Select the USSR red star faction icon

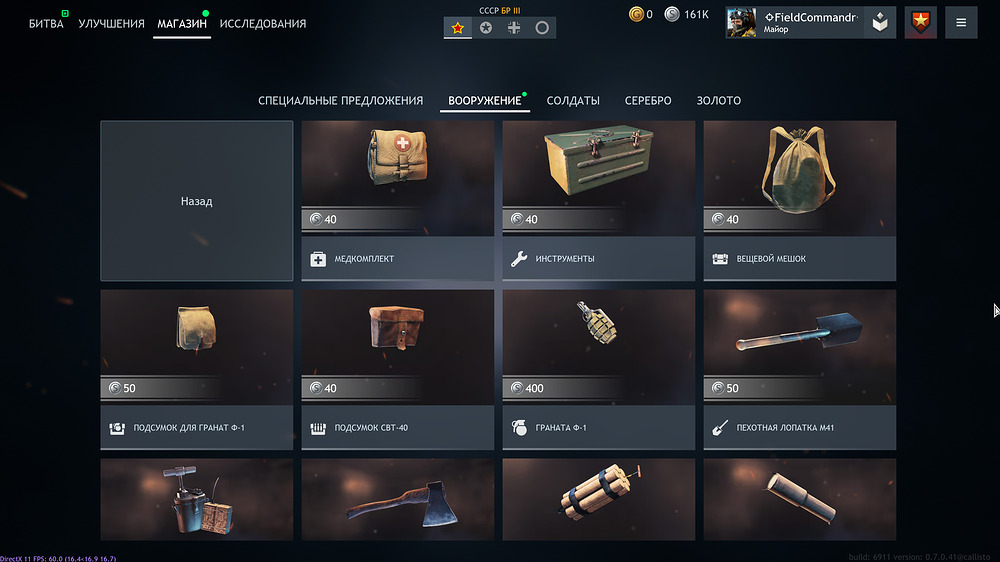click(457, 28)
